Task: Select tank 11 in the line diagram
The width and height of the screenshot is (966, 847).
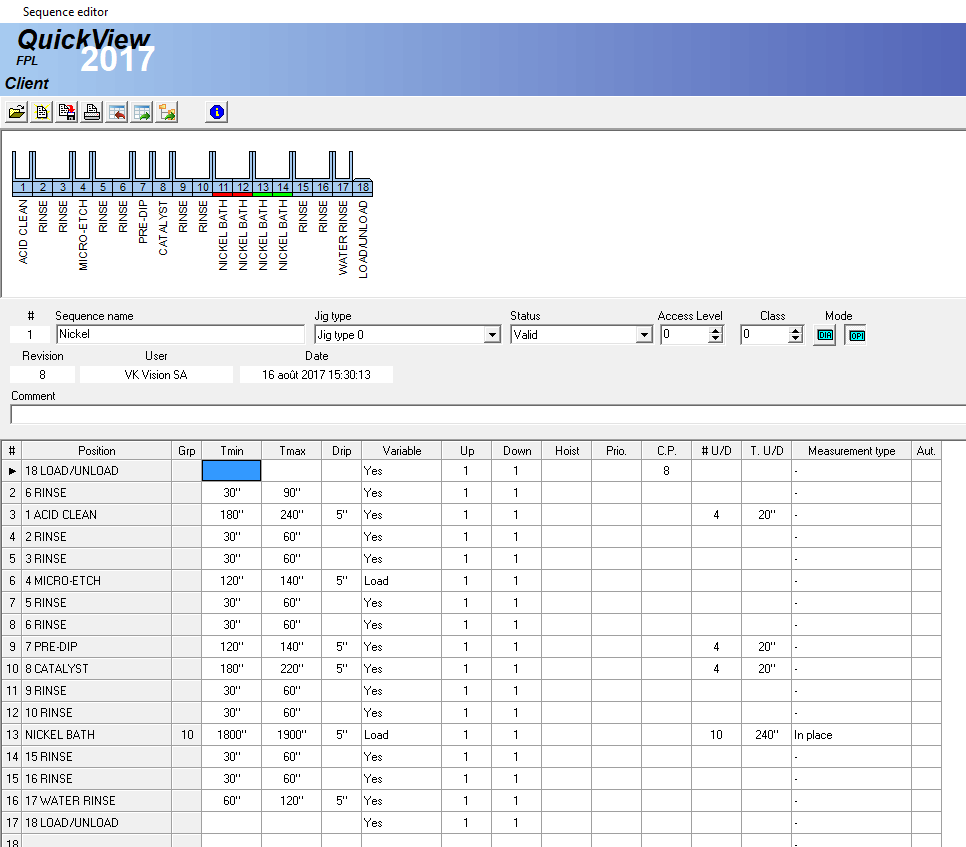Action: (x=223, y=187)
